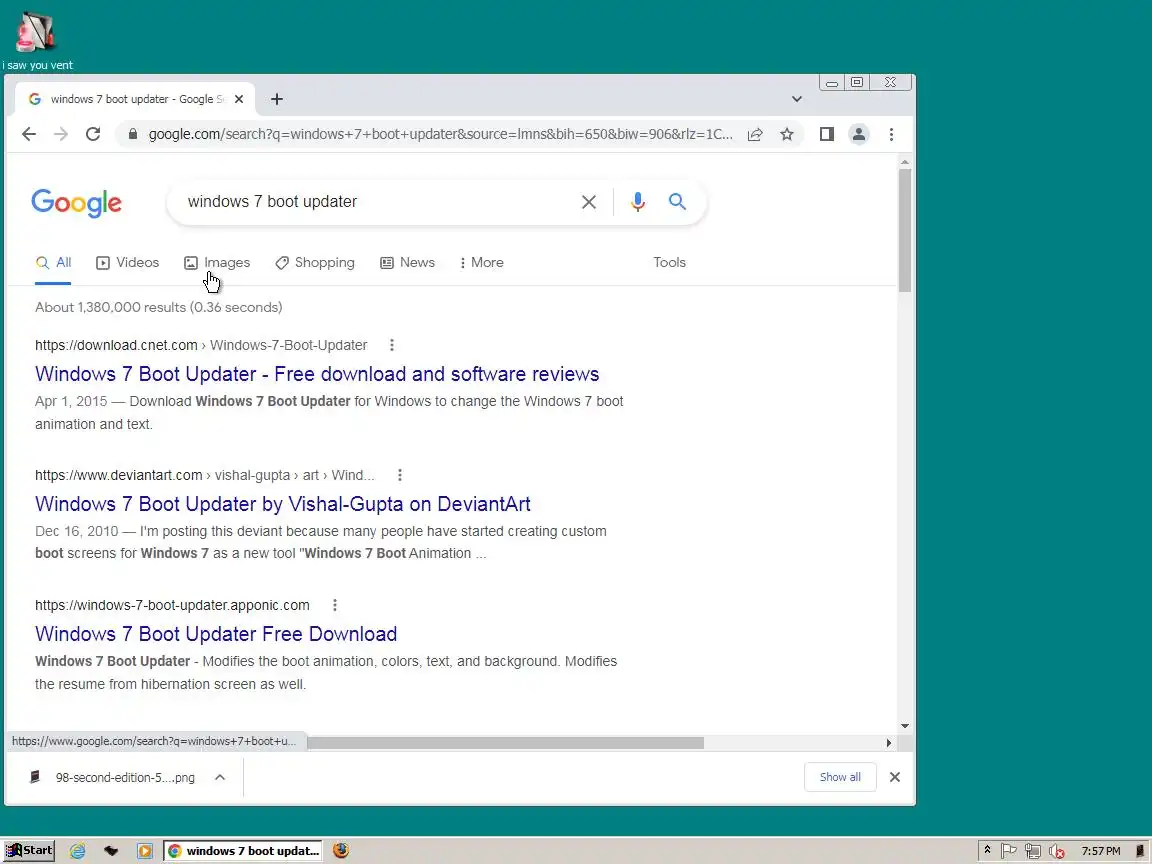Open the downloaded 98-second-edition png file
The height and width of the screenshot is (864, 1152).
(x=112, y=777)
